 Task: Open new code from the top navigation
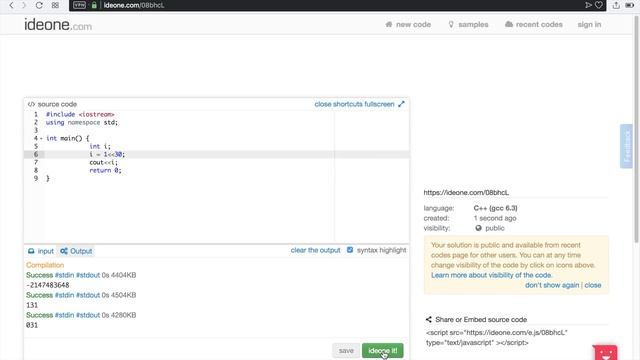pyautogui.click(x=408, y=24)
